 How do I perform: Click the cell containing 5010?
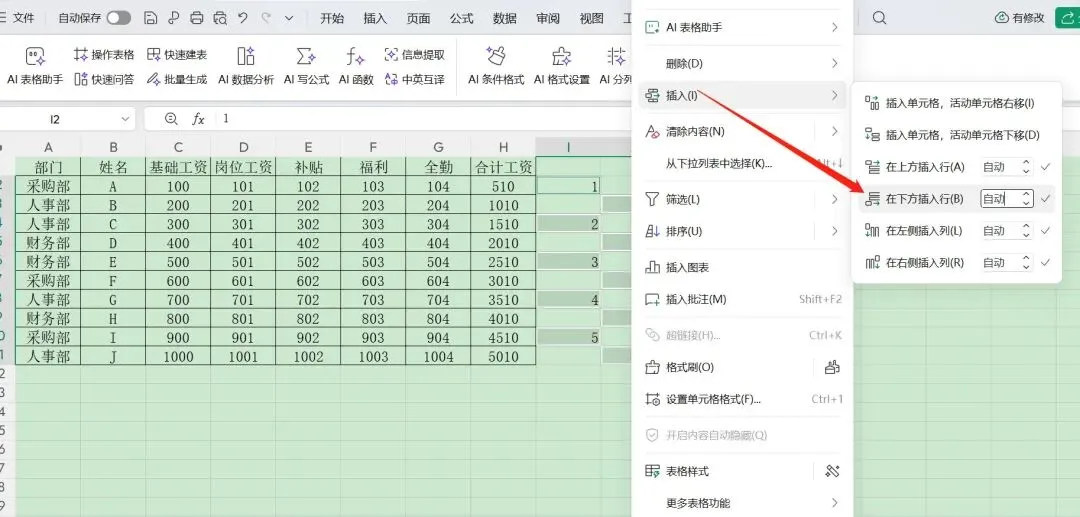[x=503, y=356]
